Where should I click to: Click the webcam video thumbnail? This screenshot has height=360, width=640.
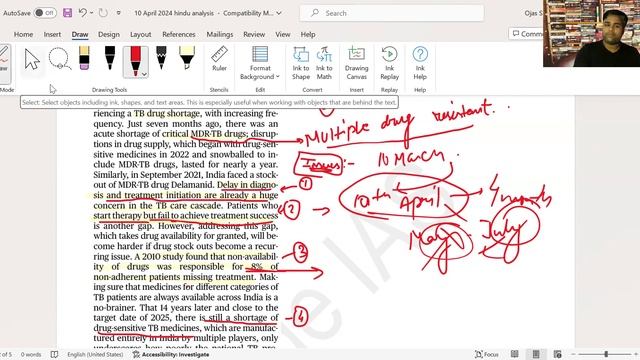591,33
